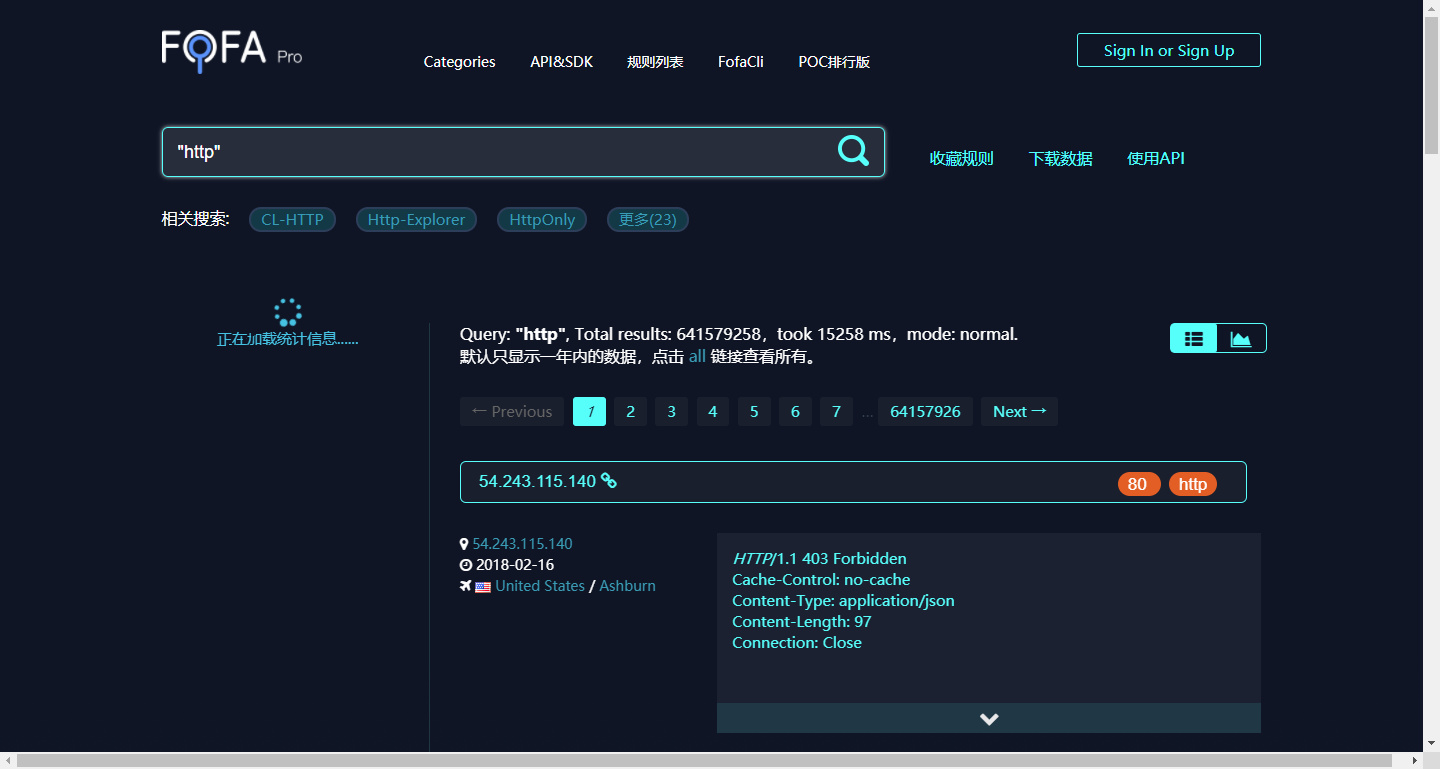
Task: Click the orange http protocol badge
Action: point(1193,484)
